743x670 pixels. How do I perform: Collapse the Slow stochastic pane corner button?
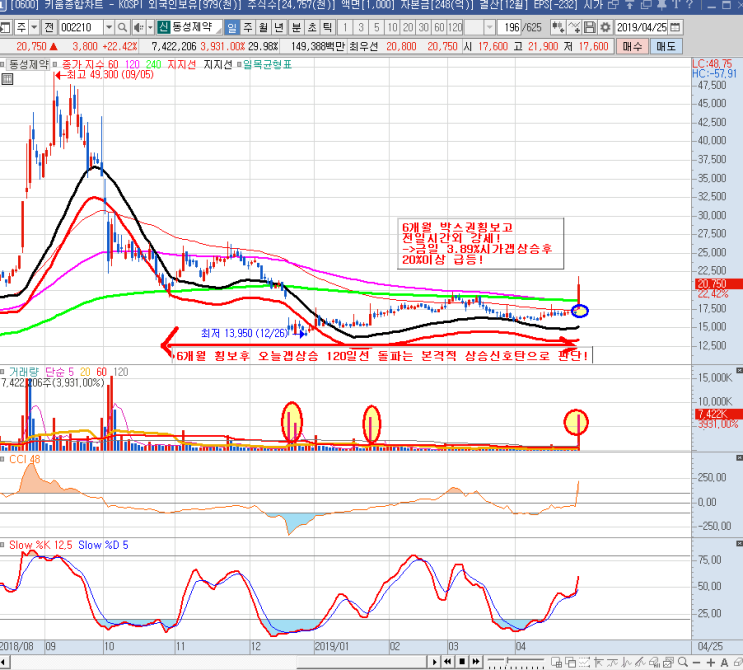click(x=739, y=543)
